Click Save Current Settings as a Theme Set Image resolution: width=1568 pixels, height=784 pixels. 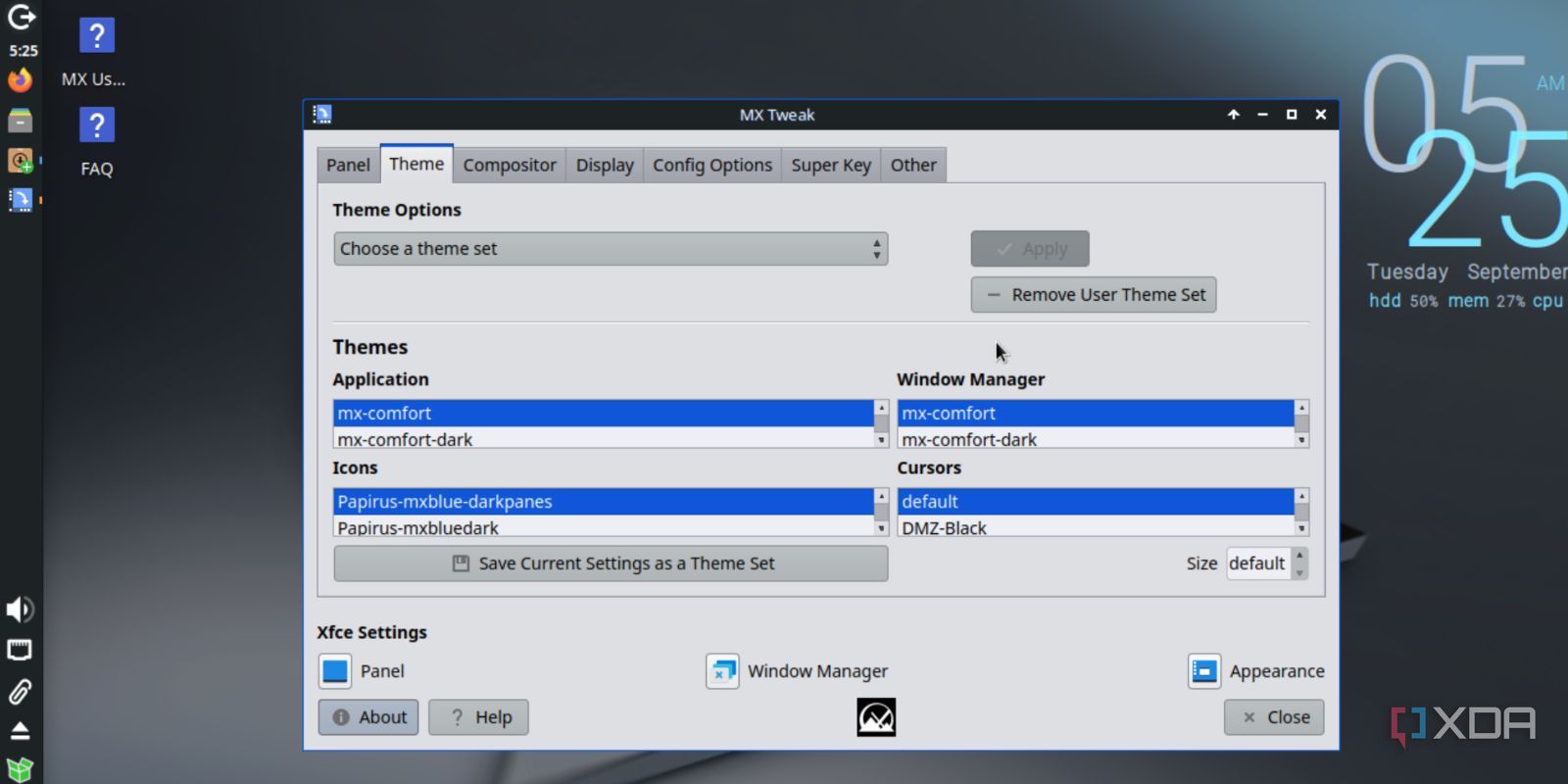pyautogui.click(x=611, y=563)
